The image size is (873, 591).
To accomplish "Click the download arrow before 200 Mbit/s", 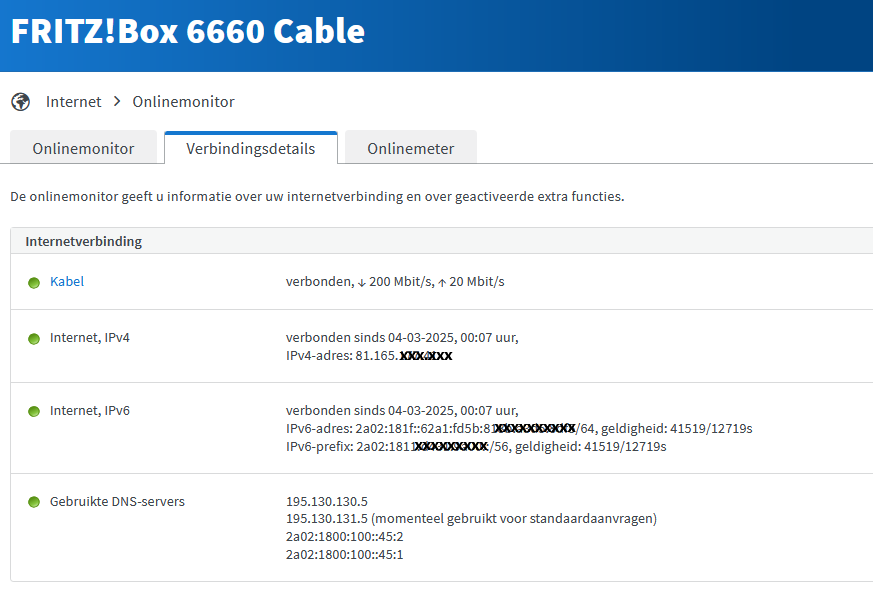I will [x=362, y=283].
